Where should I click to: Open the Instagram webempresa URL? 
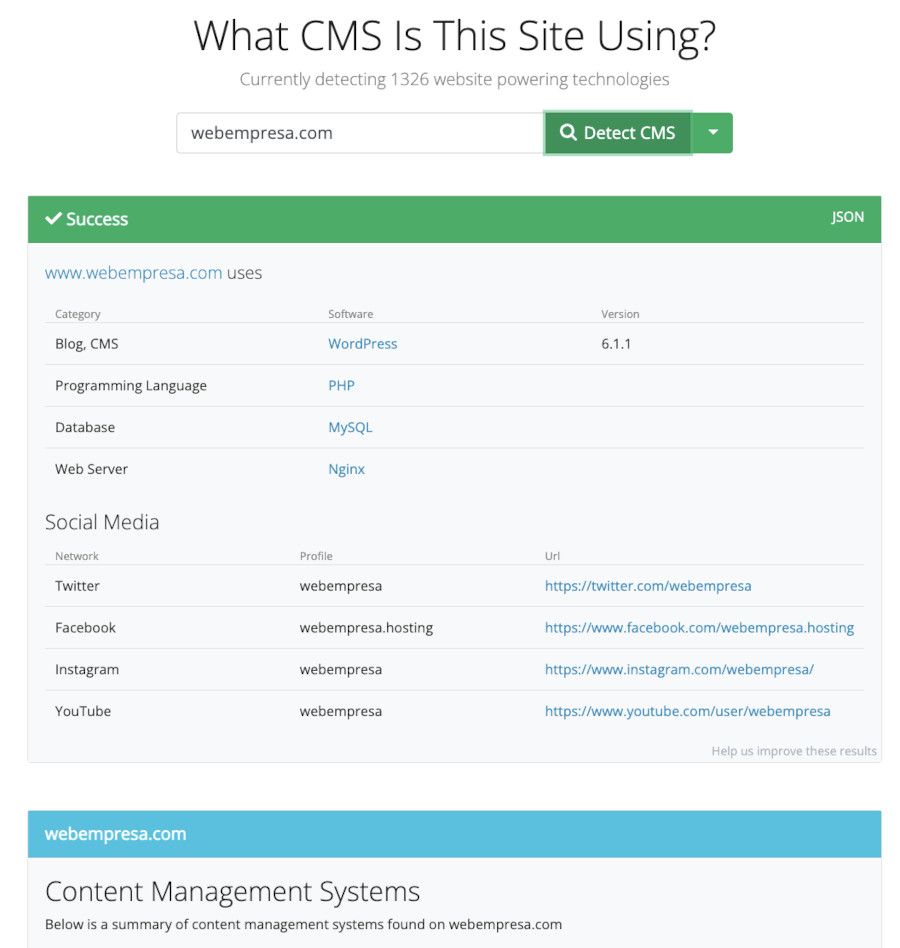(x=679, y=669)
